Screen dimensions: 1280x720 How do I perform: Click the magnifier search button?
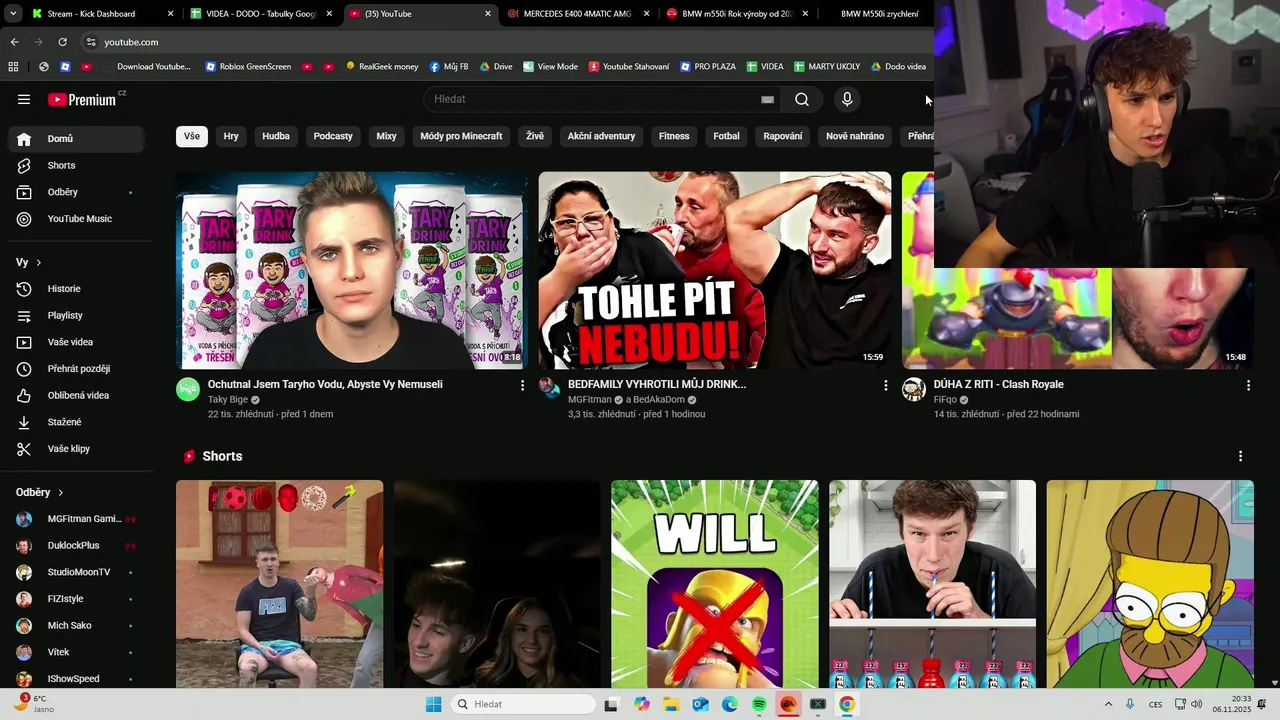coord(802,99)
